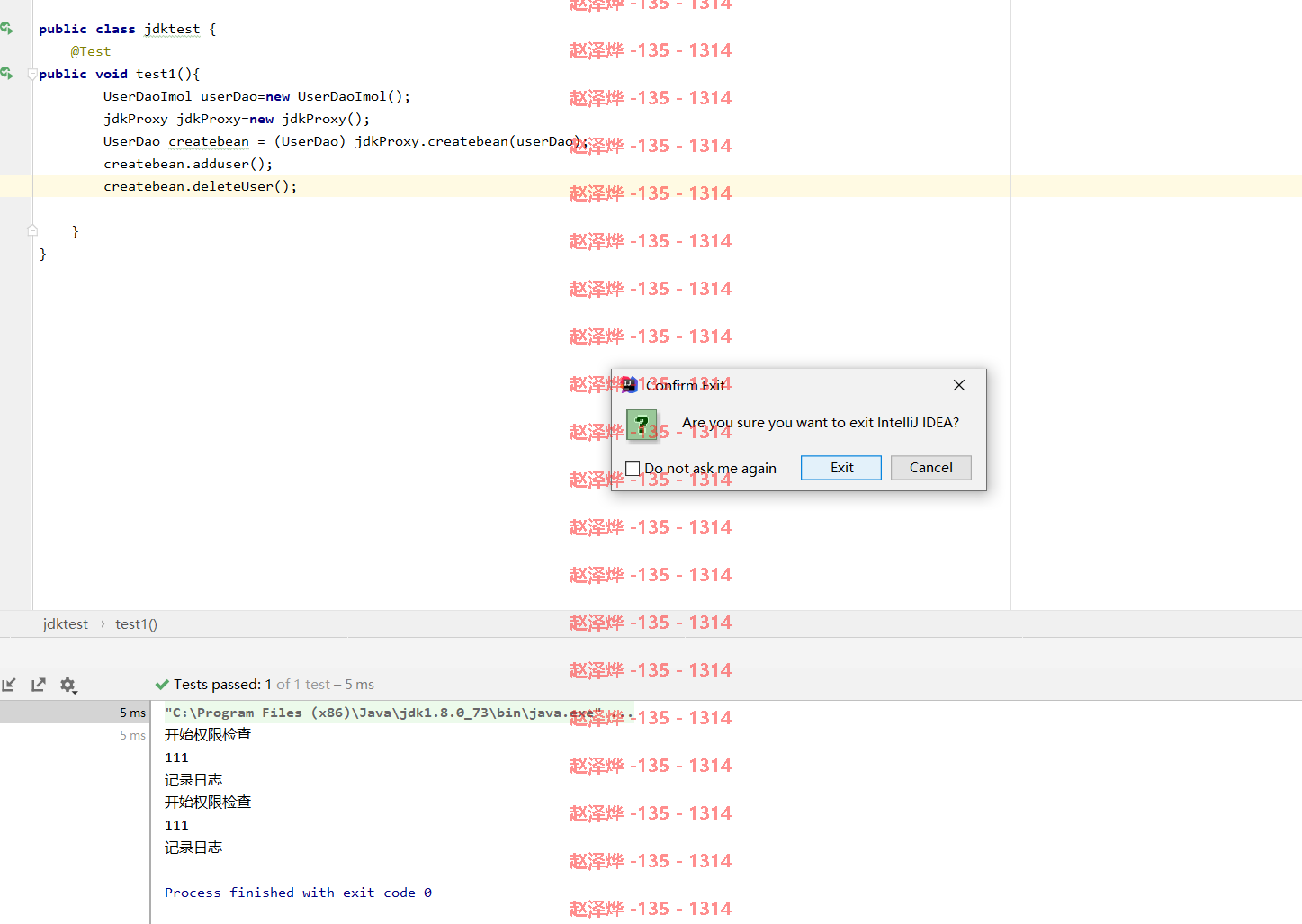The image size is (1302, 924).
Task: Collapse the test1 method fold marker
Action: (x=32, y=74)
